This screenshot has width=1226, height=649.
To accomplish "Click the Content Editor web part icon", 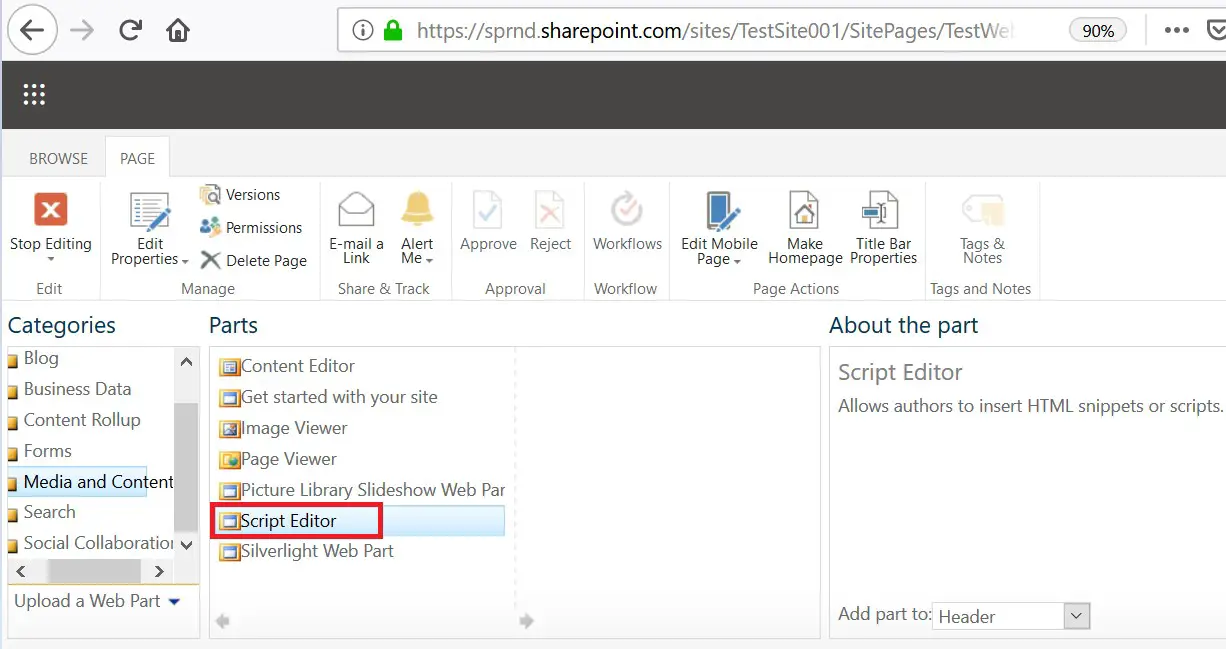I will click(x=230, y=367).
